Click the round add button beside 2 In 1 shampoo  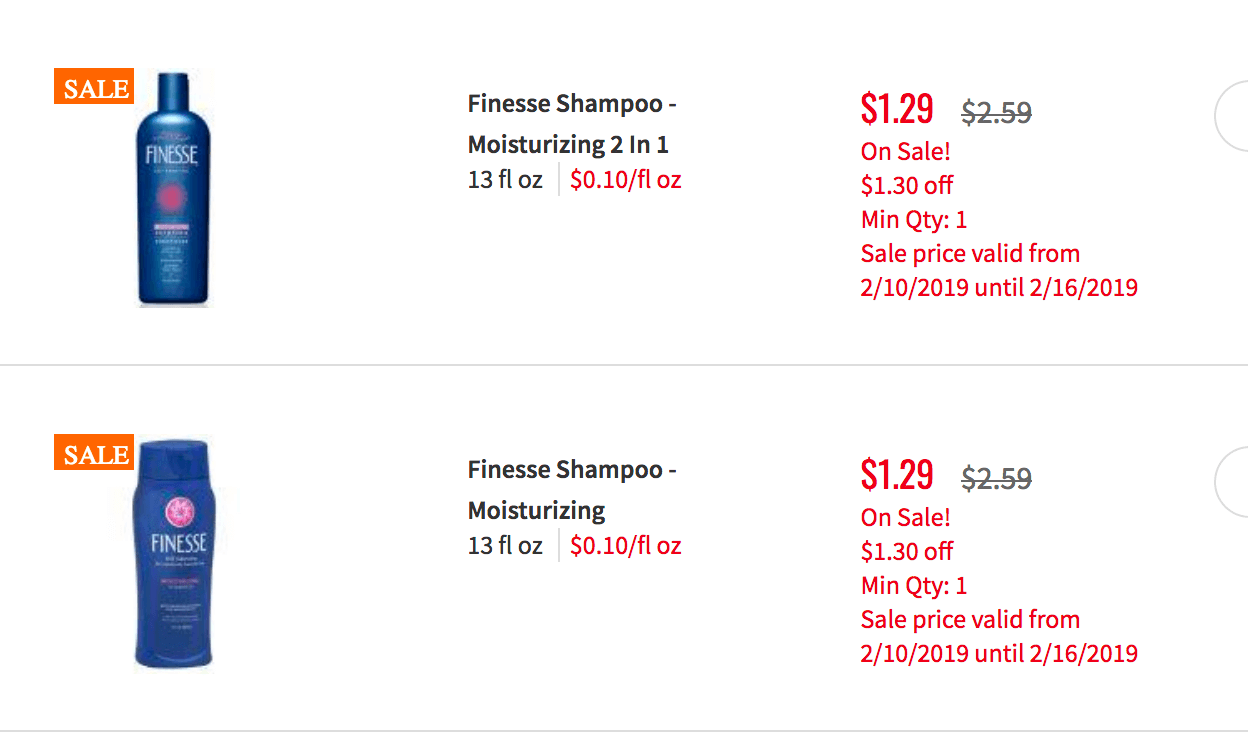1231,118
